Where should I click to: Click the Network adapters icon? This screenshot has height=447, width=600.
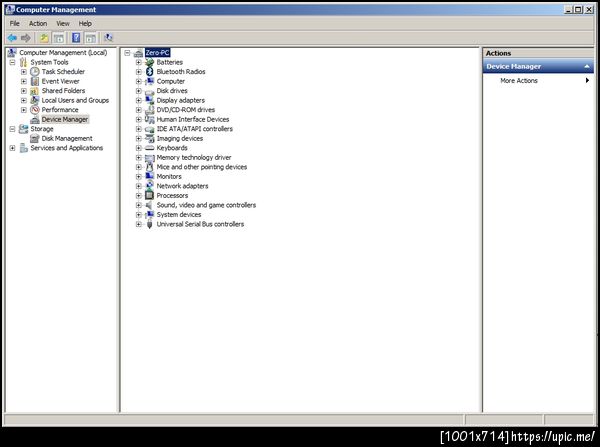(x=150, y=186)
